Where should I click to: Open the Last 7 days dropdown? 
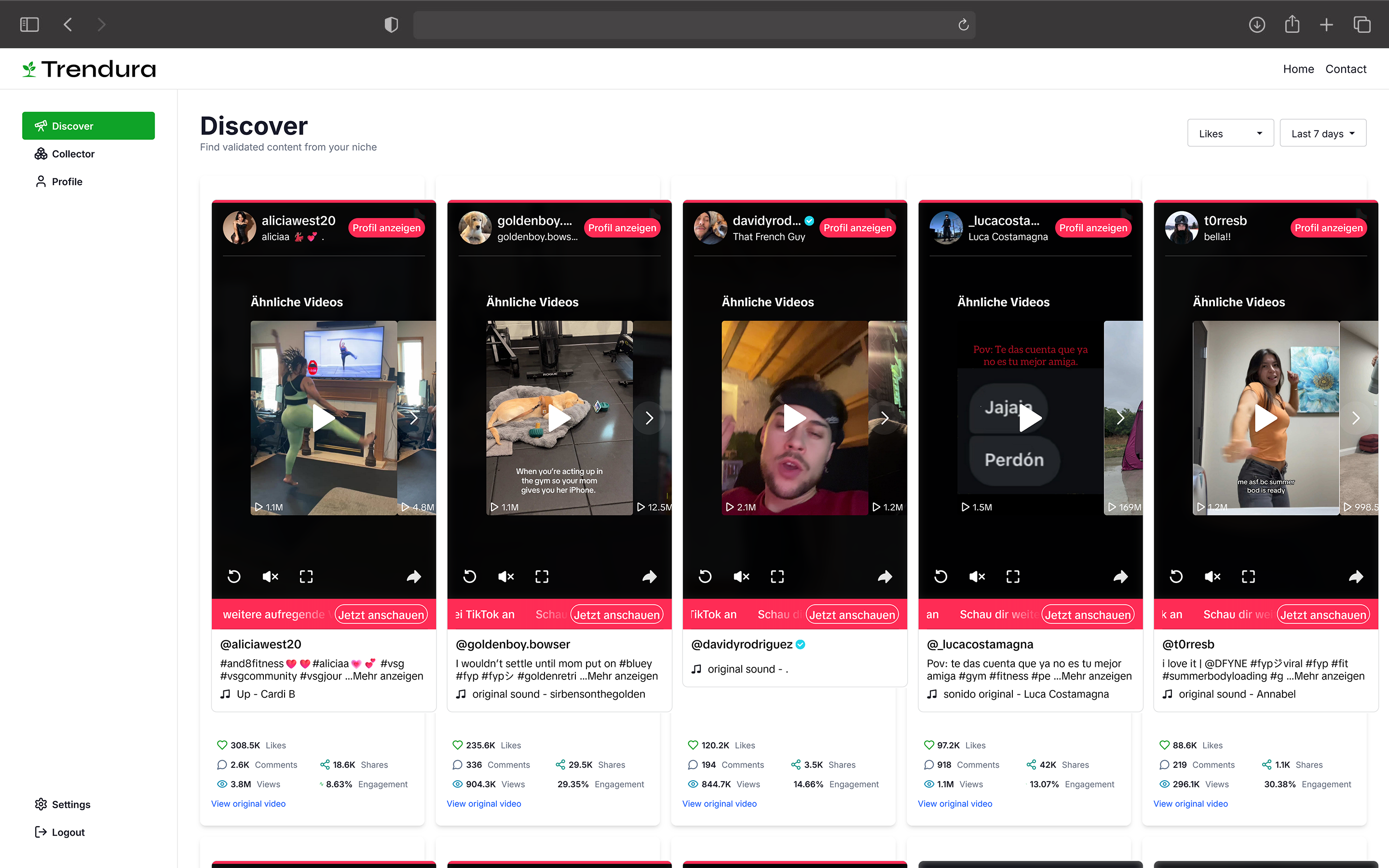coord(1322,133)
